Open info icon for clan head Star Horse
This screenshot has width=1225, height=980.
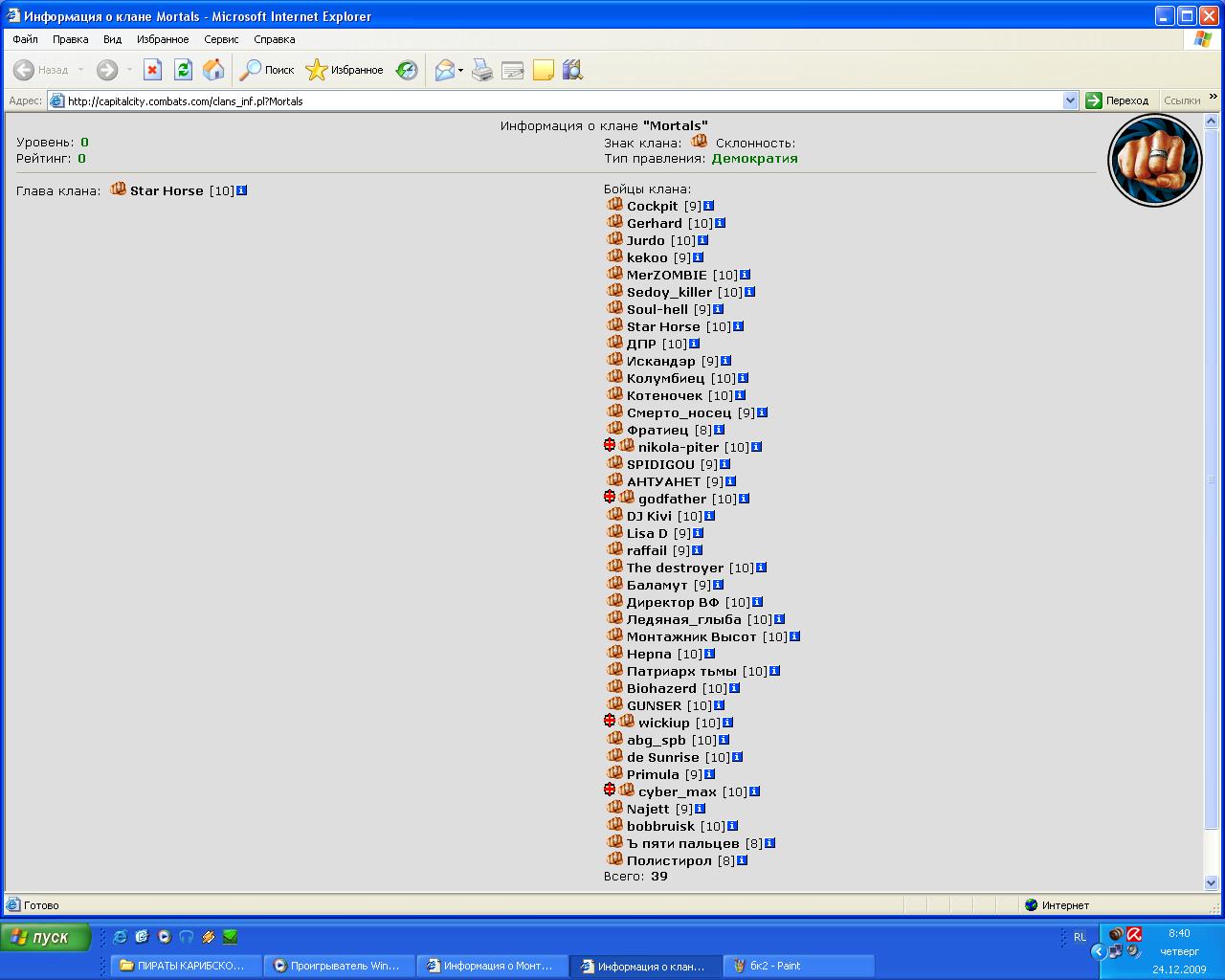click(242, 190)
